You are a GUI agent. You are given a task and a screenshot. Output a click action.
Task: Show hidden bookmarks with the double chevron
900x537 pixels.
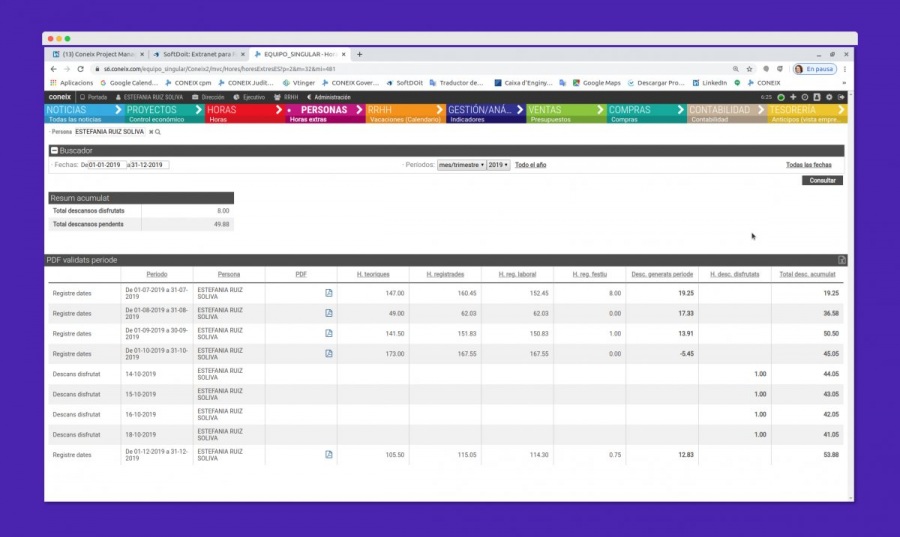844,83
